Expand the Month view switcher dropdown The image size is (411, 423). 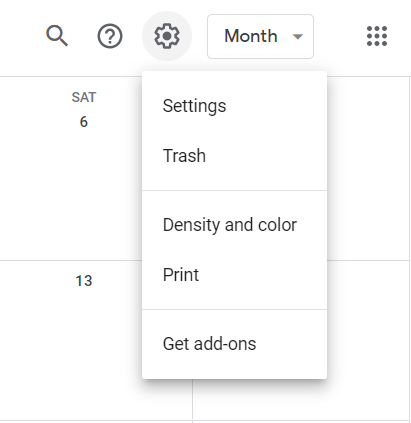260,36
